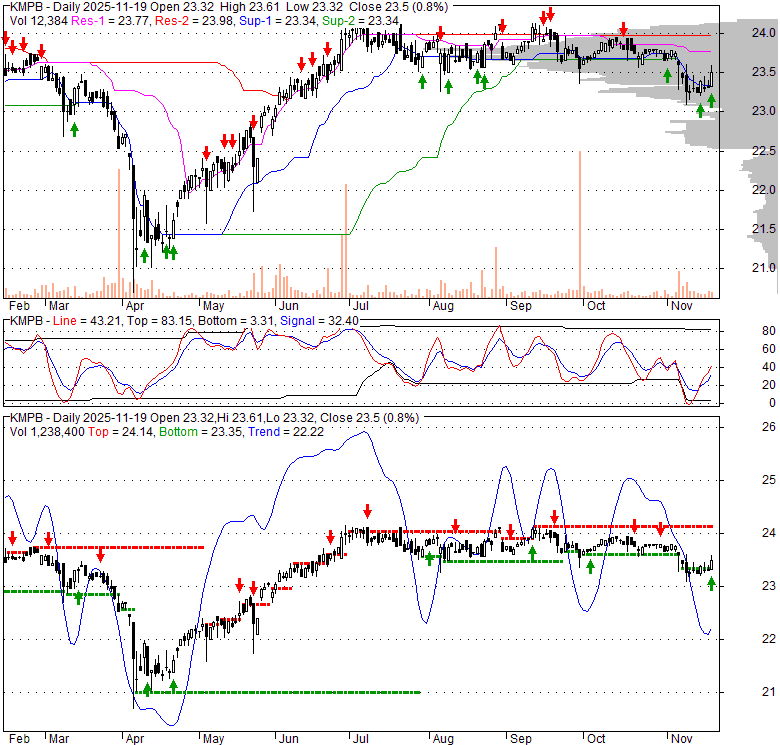This screenshot has height=745, width=780.
Task: Select the 0 level on oscillator axis
Action: pyautogui.click(x=772, y=403)
